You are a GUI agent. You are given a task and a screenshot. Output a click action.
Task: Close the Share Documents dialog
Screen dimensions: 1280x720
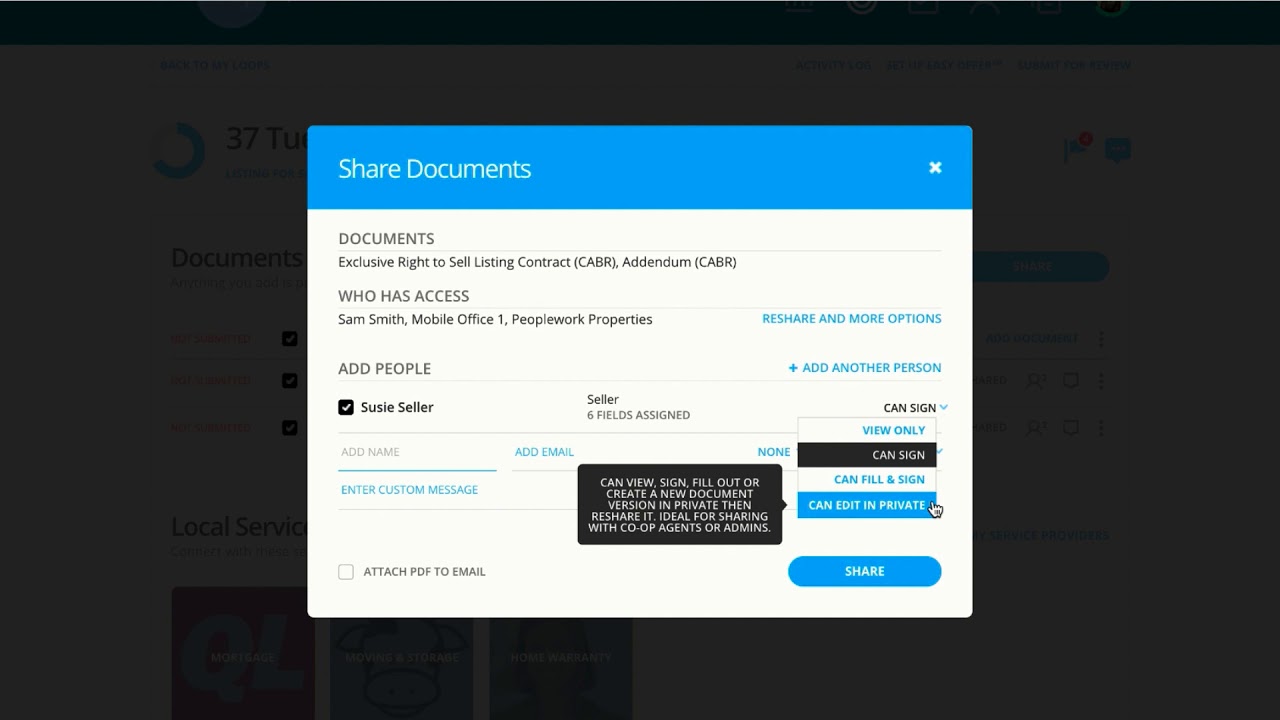pyautogui.click(x=935, y=168)
